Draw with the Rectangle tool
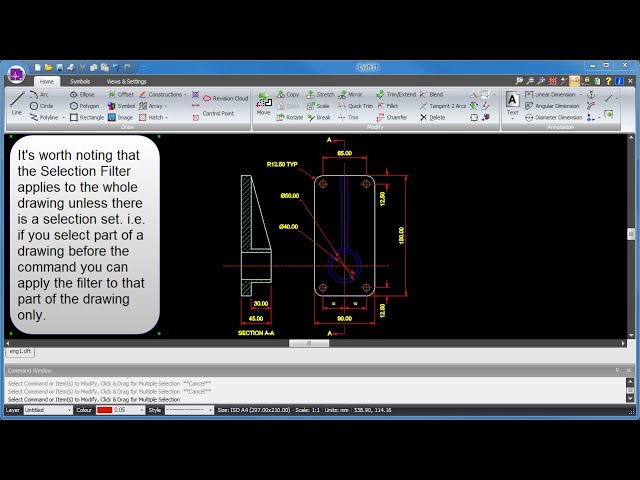 point(87,117)
